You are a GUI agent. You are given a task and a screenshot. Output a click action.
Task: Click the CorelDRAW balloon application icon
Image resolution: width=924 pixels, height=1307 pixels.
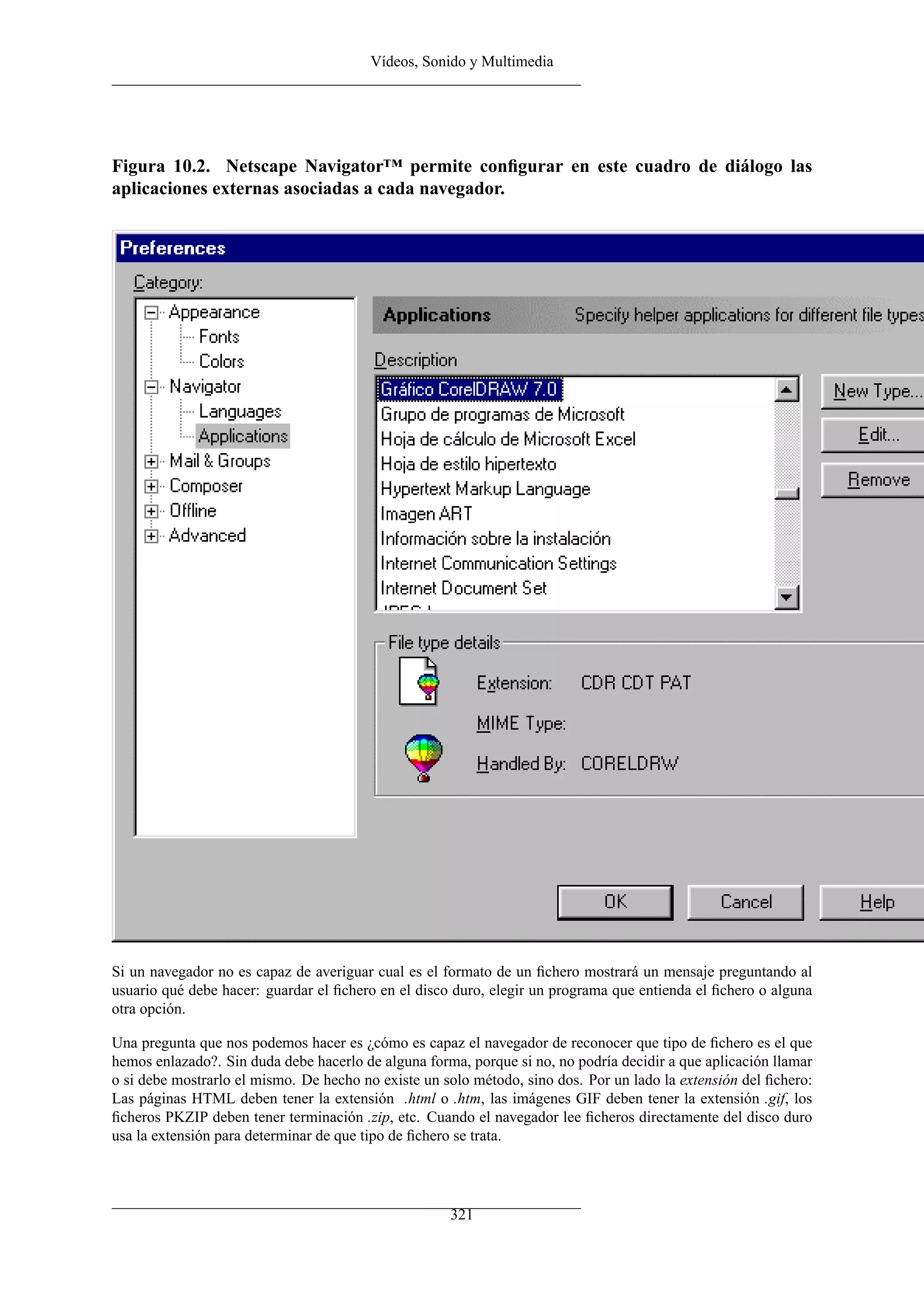point(423,758)
